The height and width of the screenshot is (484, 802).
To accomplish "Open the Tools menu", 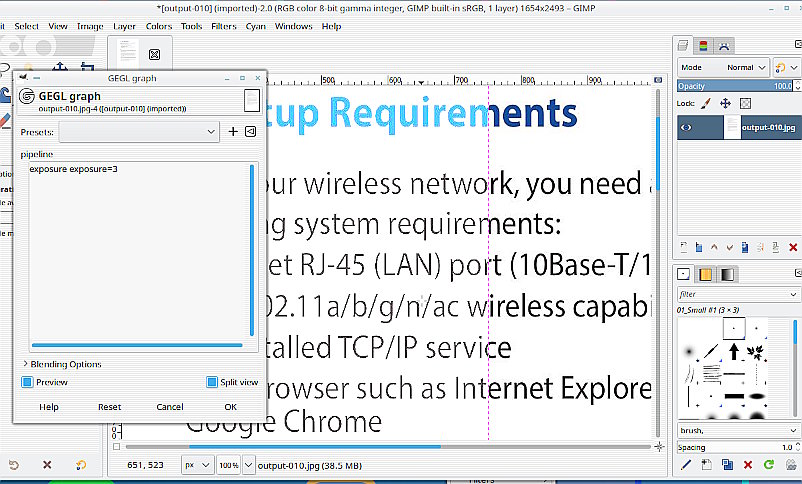I will (191, 26).
